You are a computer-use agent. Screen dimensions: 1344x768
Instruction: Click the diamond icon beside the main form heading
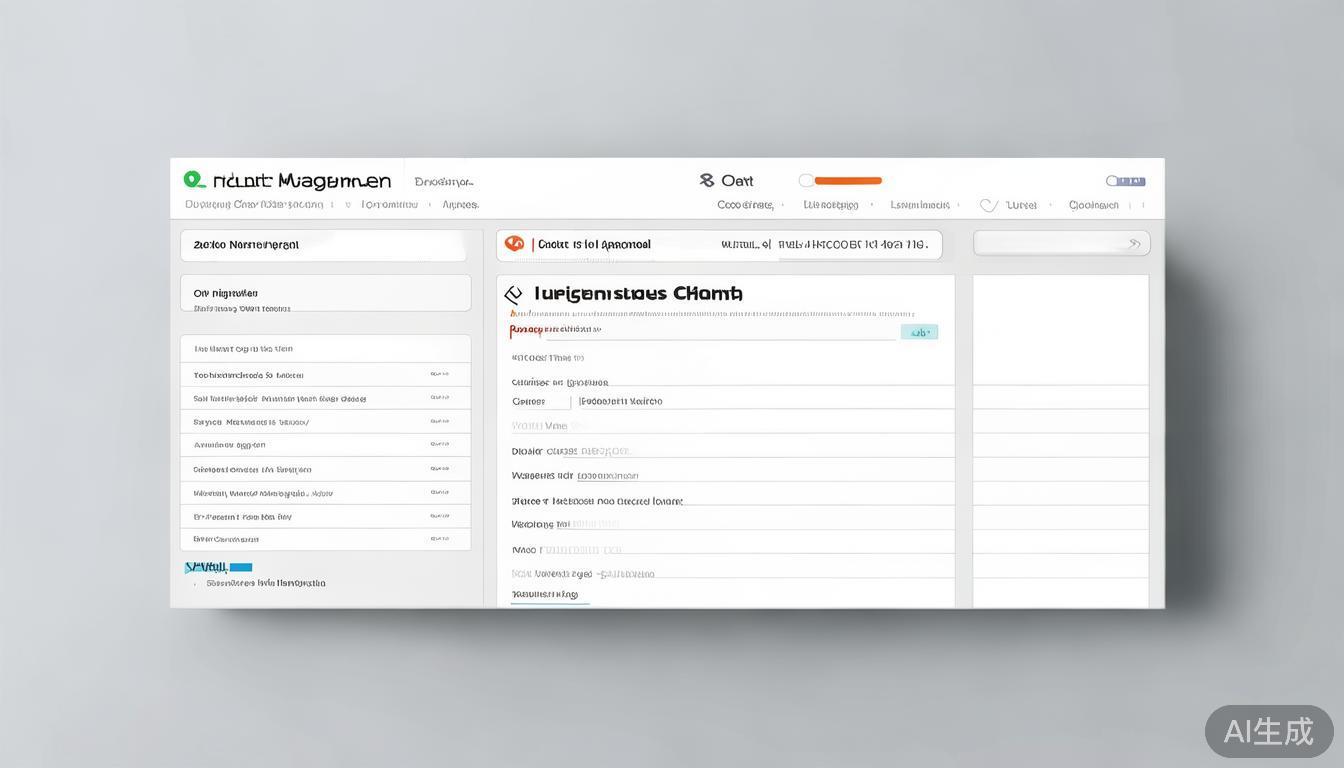[513, 295]
